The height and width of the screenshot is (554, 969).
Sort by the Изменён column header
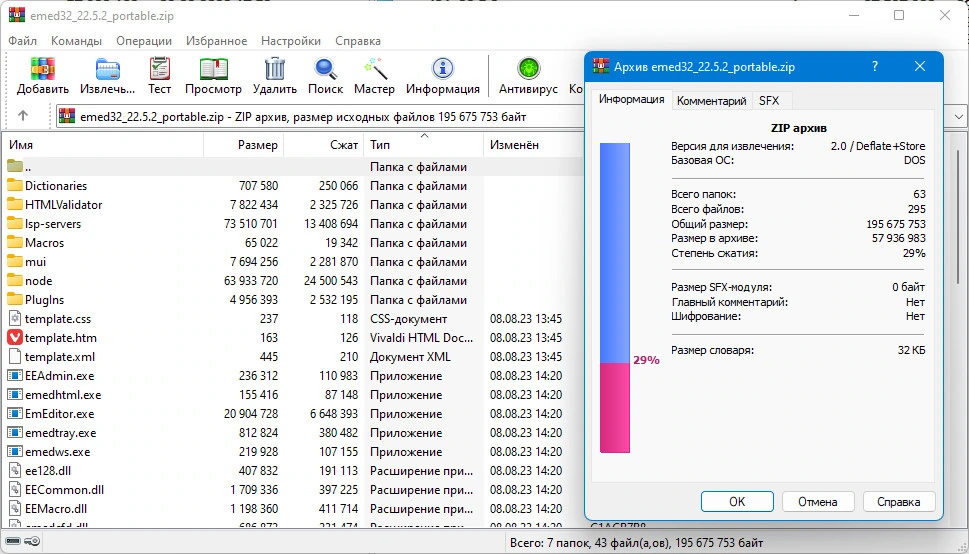pyautogui.click(x=533, y=145)
